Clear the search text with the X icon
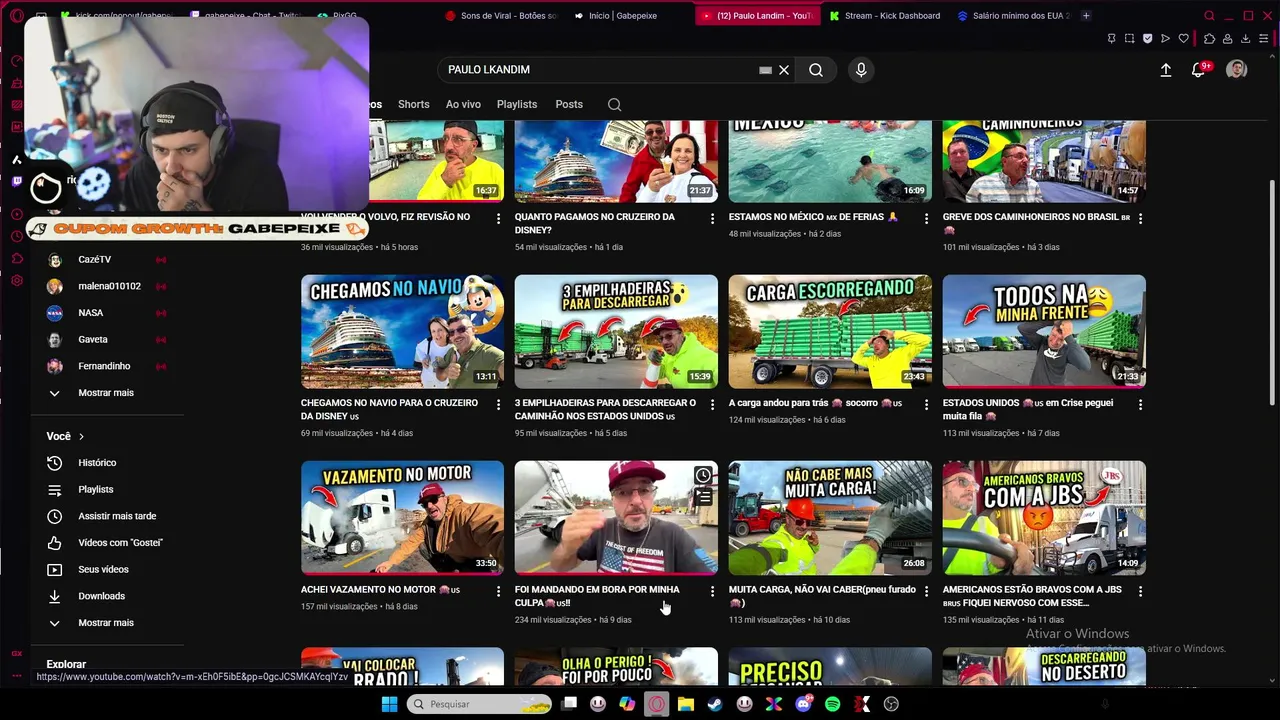 (x=784, y=70)
